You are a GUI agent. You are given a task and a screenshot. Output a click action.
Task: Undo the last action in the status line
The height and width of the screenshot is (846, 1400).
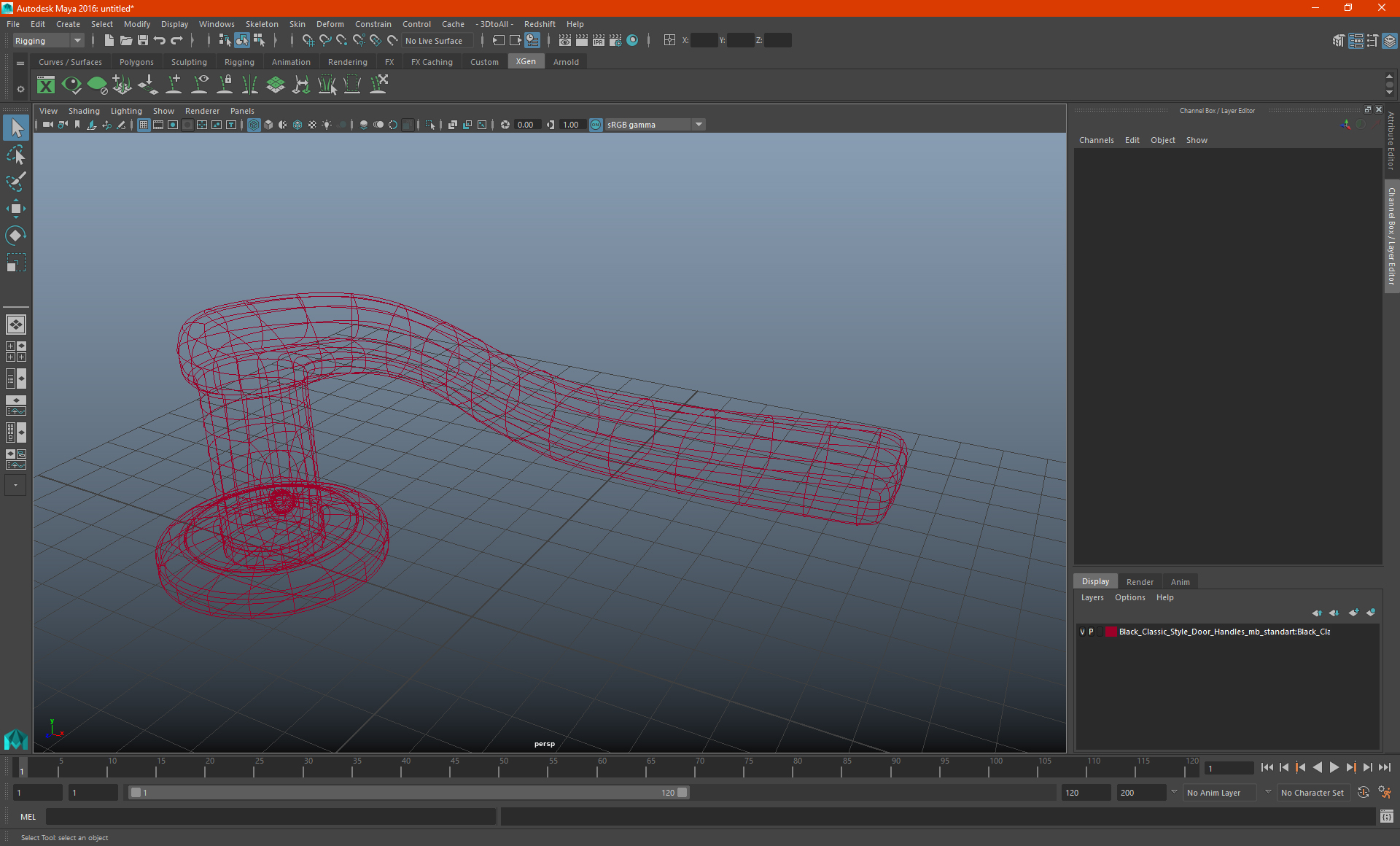[x=160, y=41]
